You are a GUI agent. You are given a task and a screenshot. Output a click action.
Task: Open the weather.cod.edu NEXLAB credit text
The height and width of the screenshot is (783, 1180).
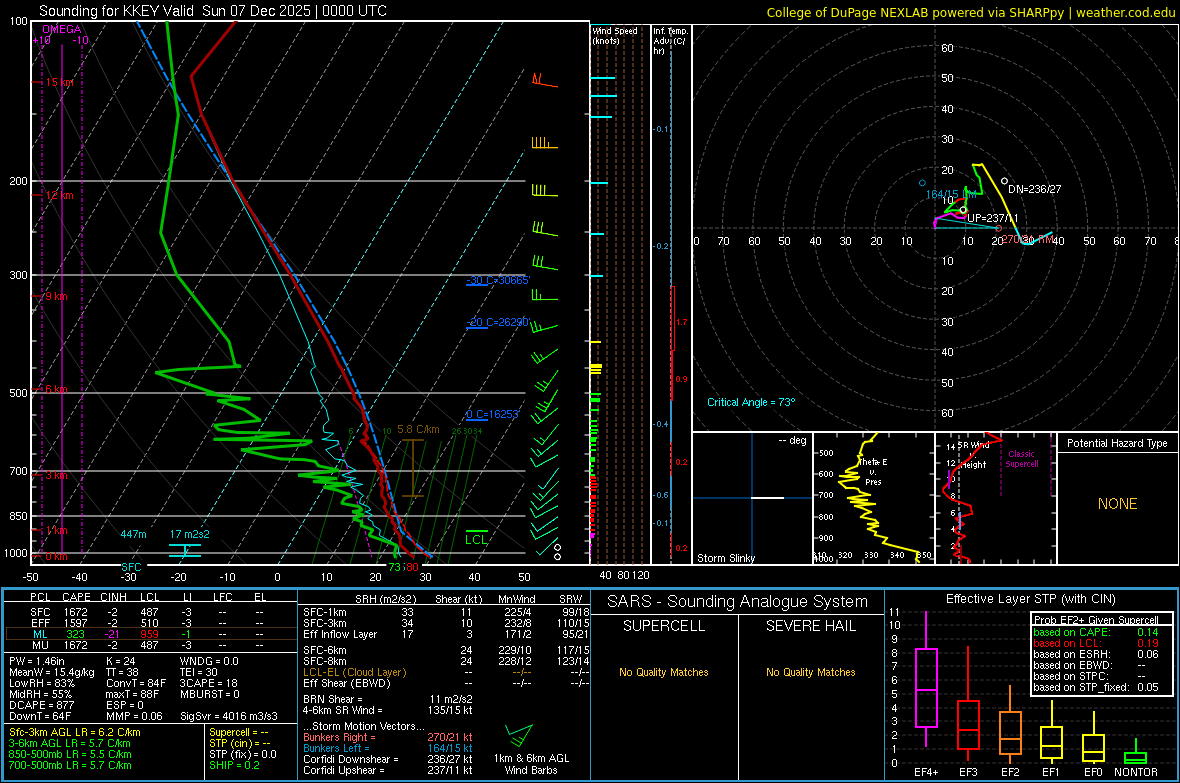(x=970, y=13)
